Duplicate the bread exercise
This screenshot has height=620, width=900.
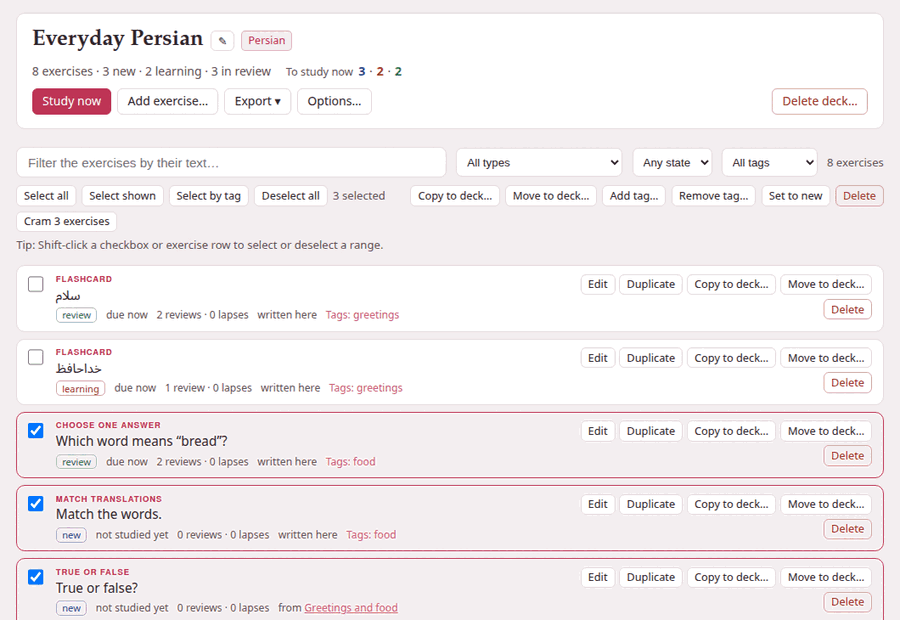pyautogui.click(x=650, y=431)
